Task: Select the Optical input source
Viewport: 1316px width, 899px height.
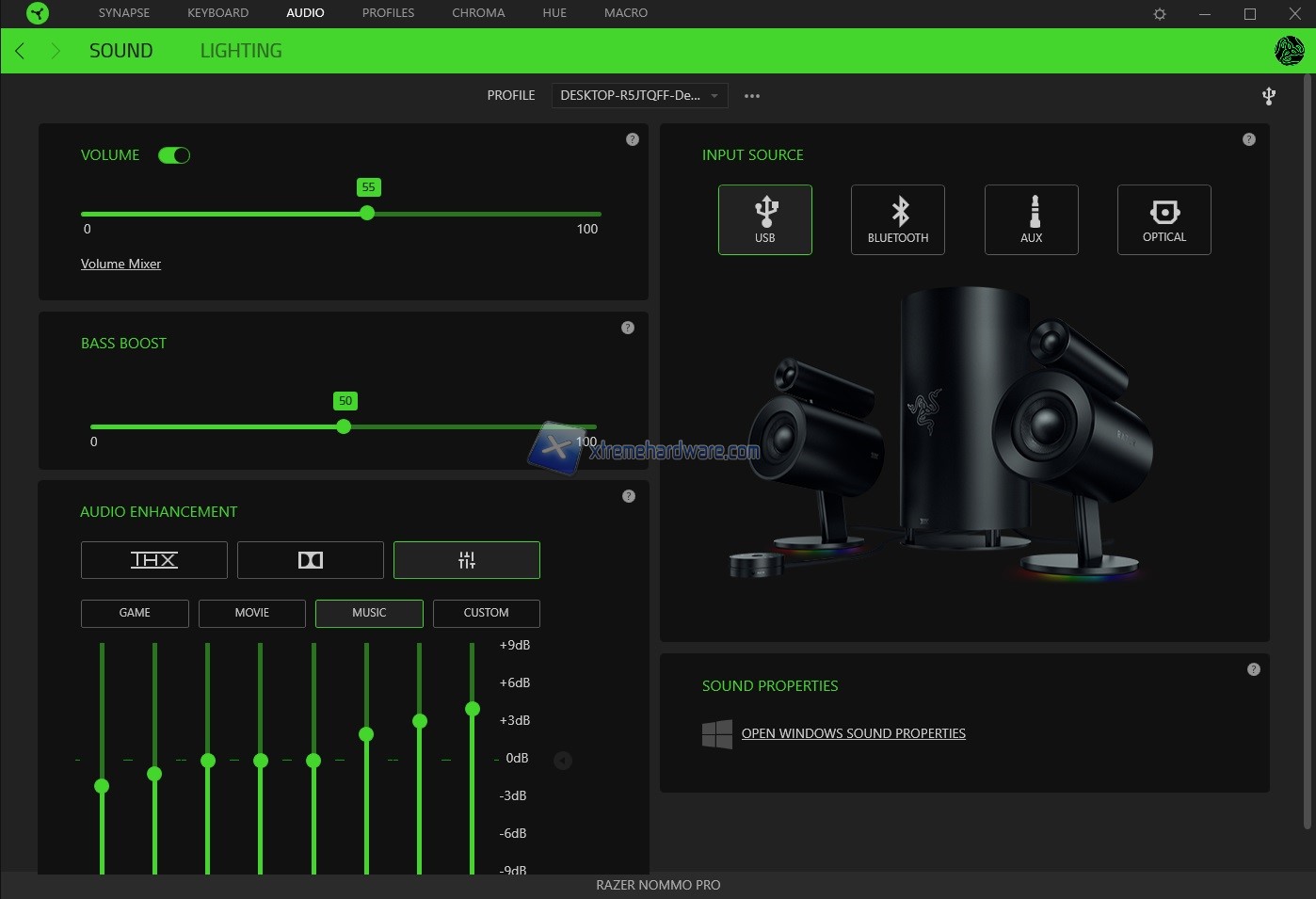Action: [x=1164, y=219]
